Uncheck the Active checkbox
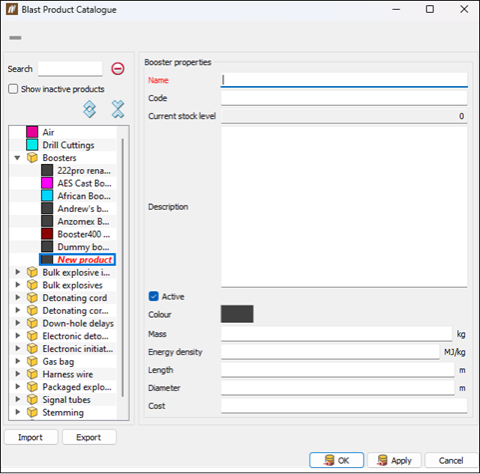The width and height of the screenshot is (480, 474). [x=154, y=296]
